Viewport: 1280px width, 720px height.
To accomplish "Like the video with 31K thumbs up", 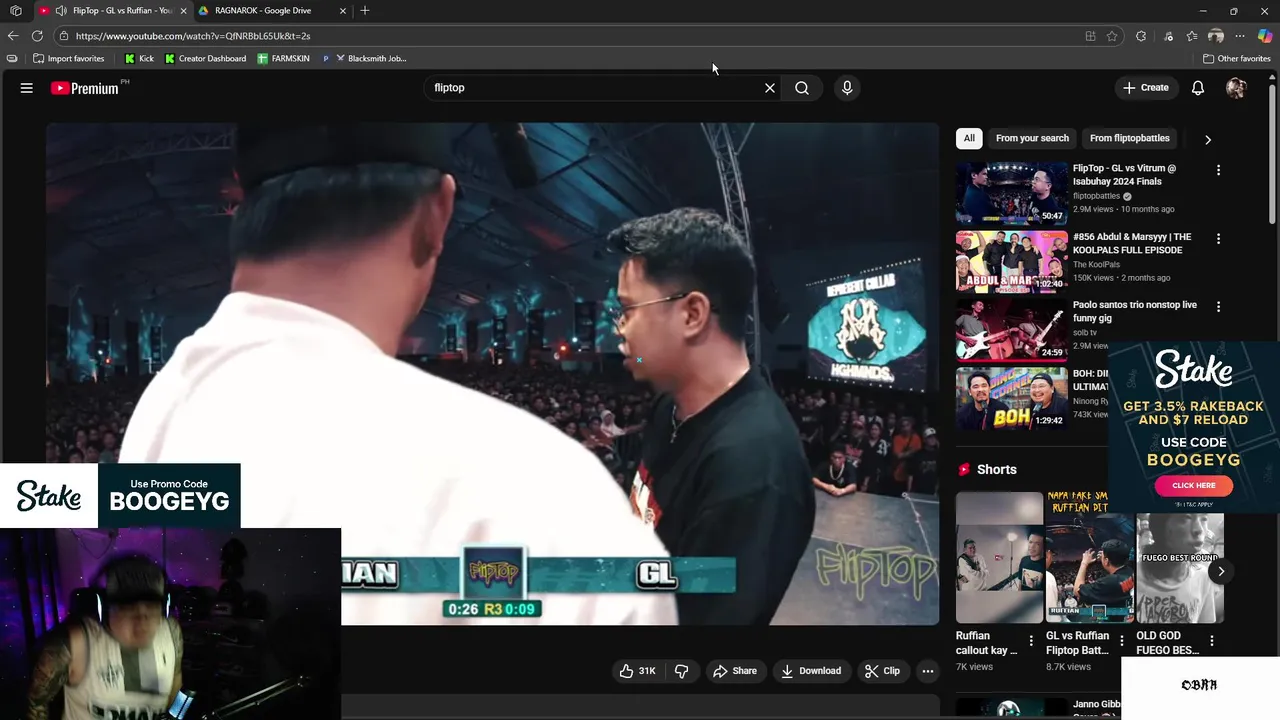I will click(x=637, y=671).
